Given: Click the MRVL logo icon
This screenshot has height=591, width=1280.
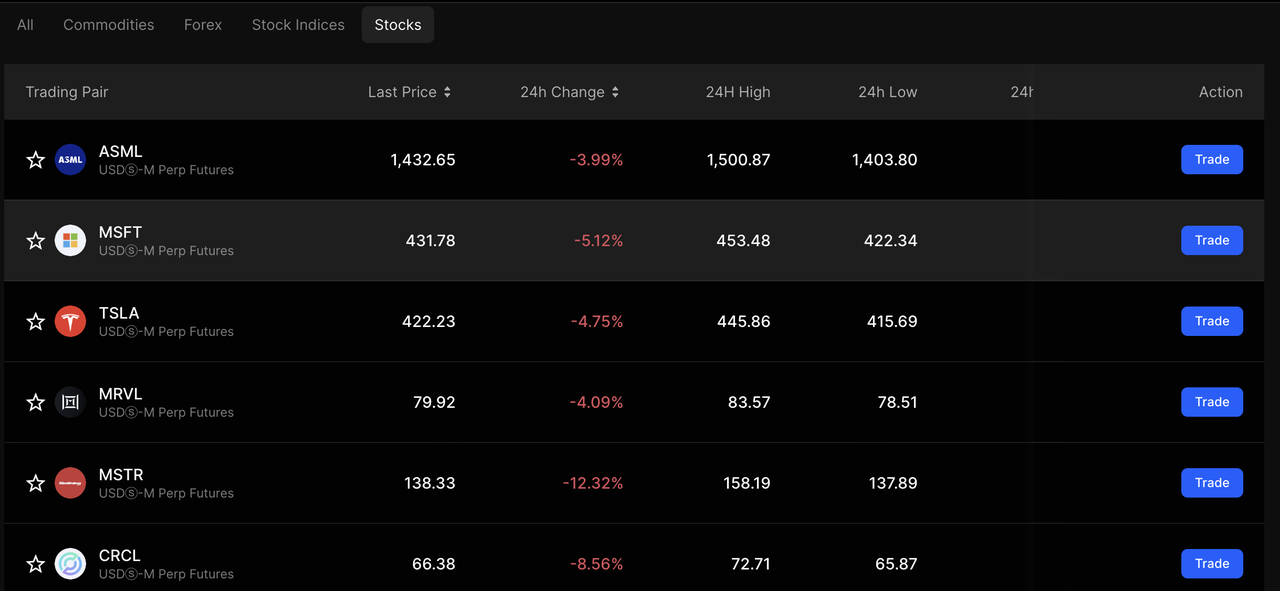Looking at the screenshot, I should pos(70,402).
